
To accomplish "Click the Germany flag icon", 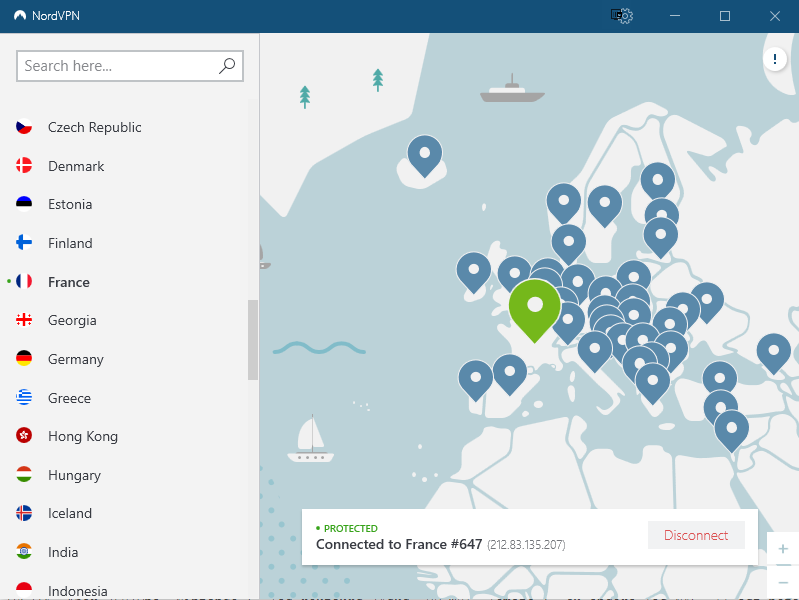I will point(24,358).
